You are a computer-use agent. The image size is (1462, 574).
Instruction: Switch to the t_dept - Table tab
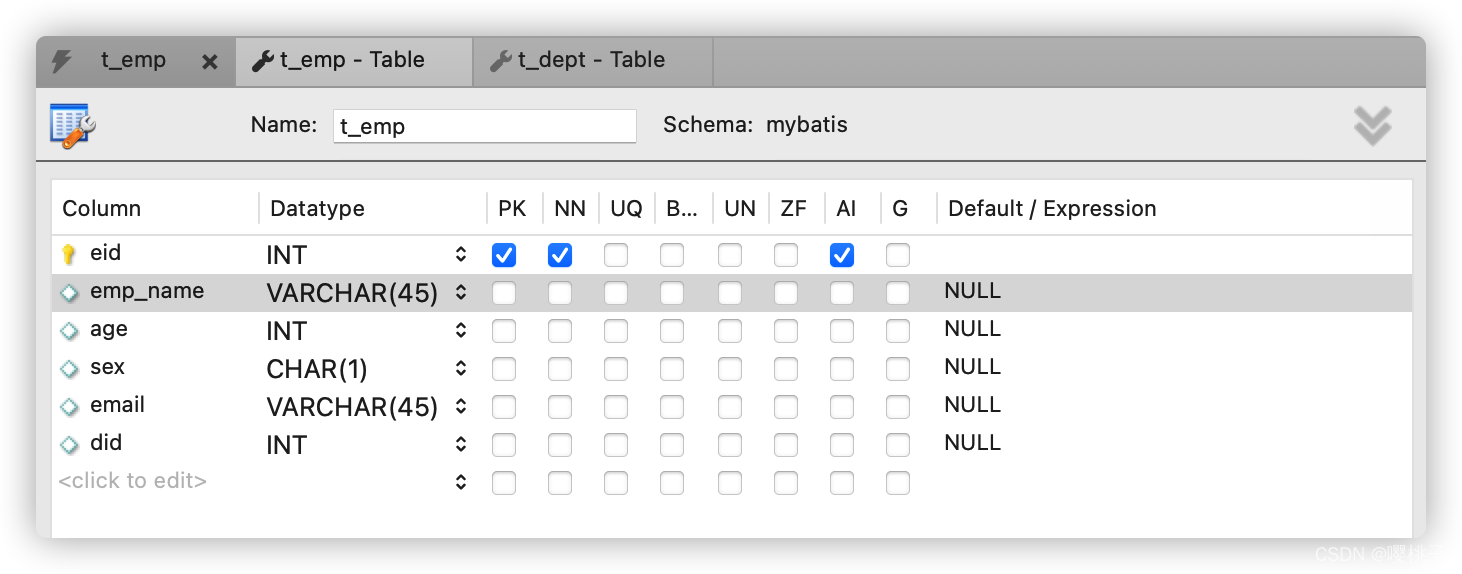(x=590, y=61)
